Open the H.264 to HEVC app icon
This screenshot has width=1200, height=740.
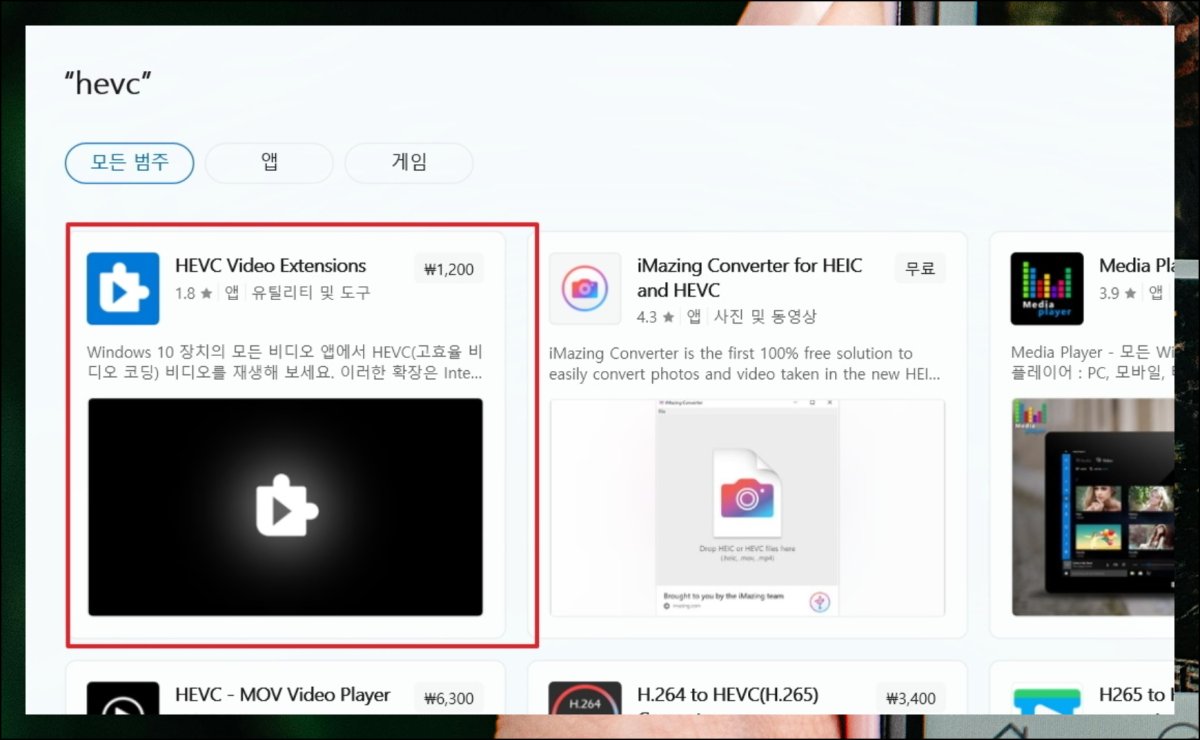click(585, 698)
